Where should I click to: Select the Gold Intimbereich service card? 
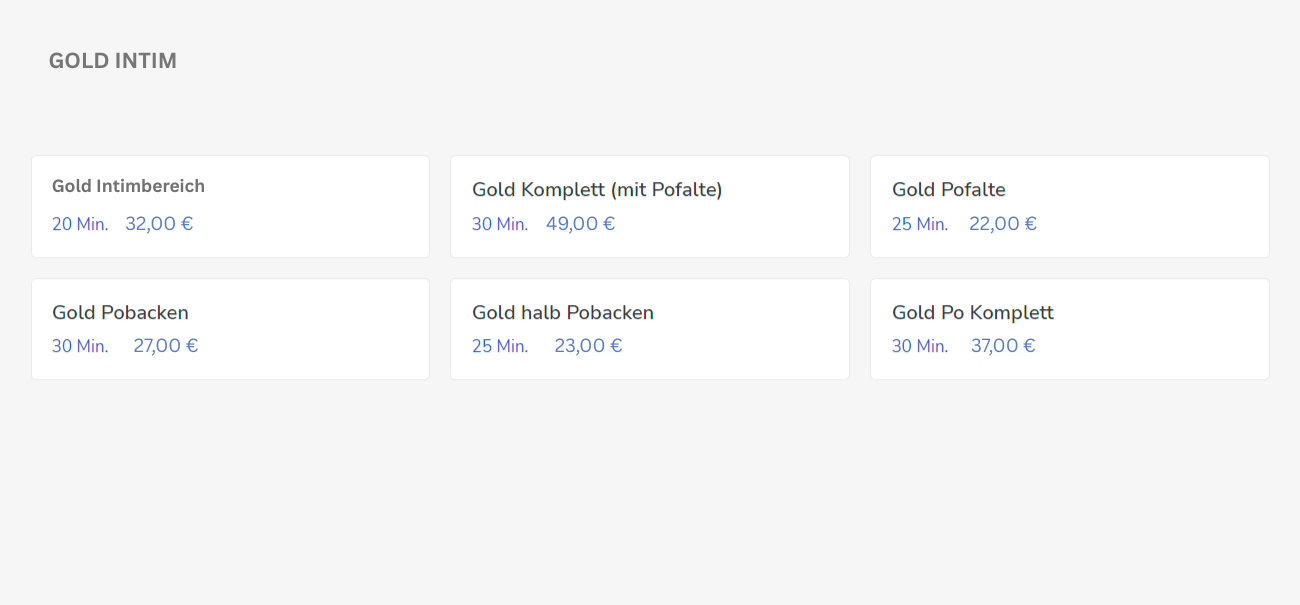coord(230,206)
